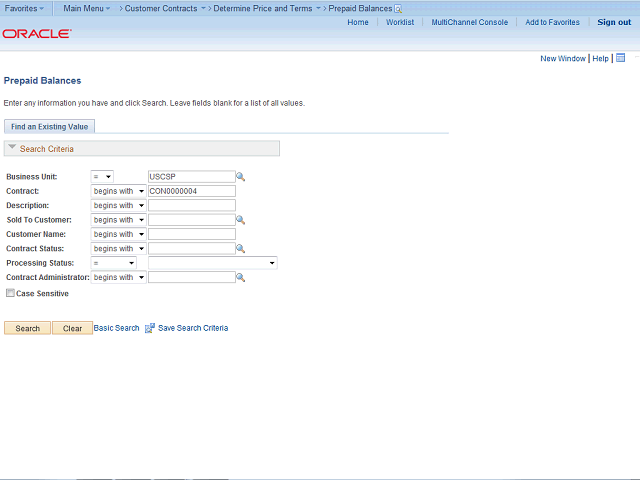Open the Contract operator dropdown

tap(118, 191)
